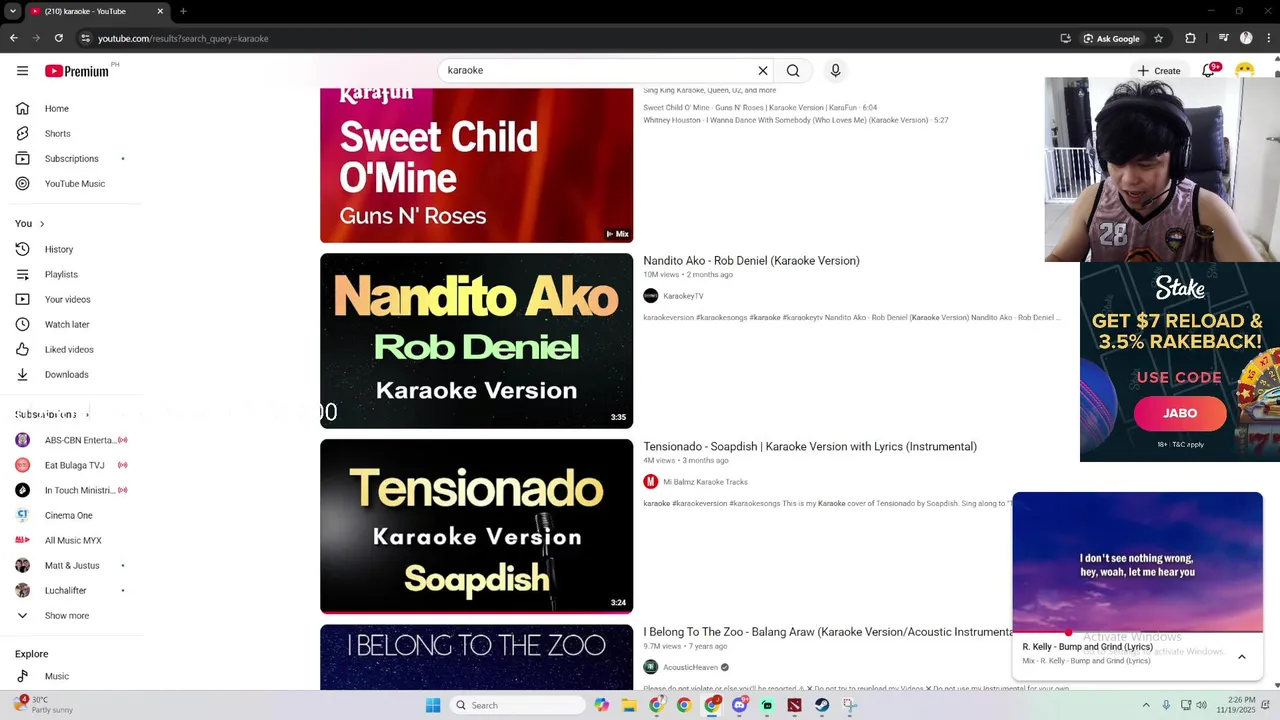Image resolution: width=1280 pixels, height=720 pixels.
Task: Reload the YouTube page
Action: tap(59, 38)
